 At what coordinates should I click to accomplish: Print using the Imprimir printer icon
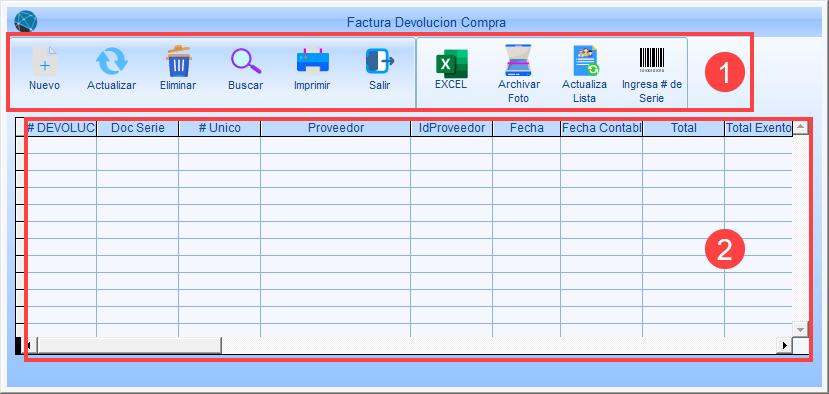click(312, 61)
